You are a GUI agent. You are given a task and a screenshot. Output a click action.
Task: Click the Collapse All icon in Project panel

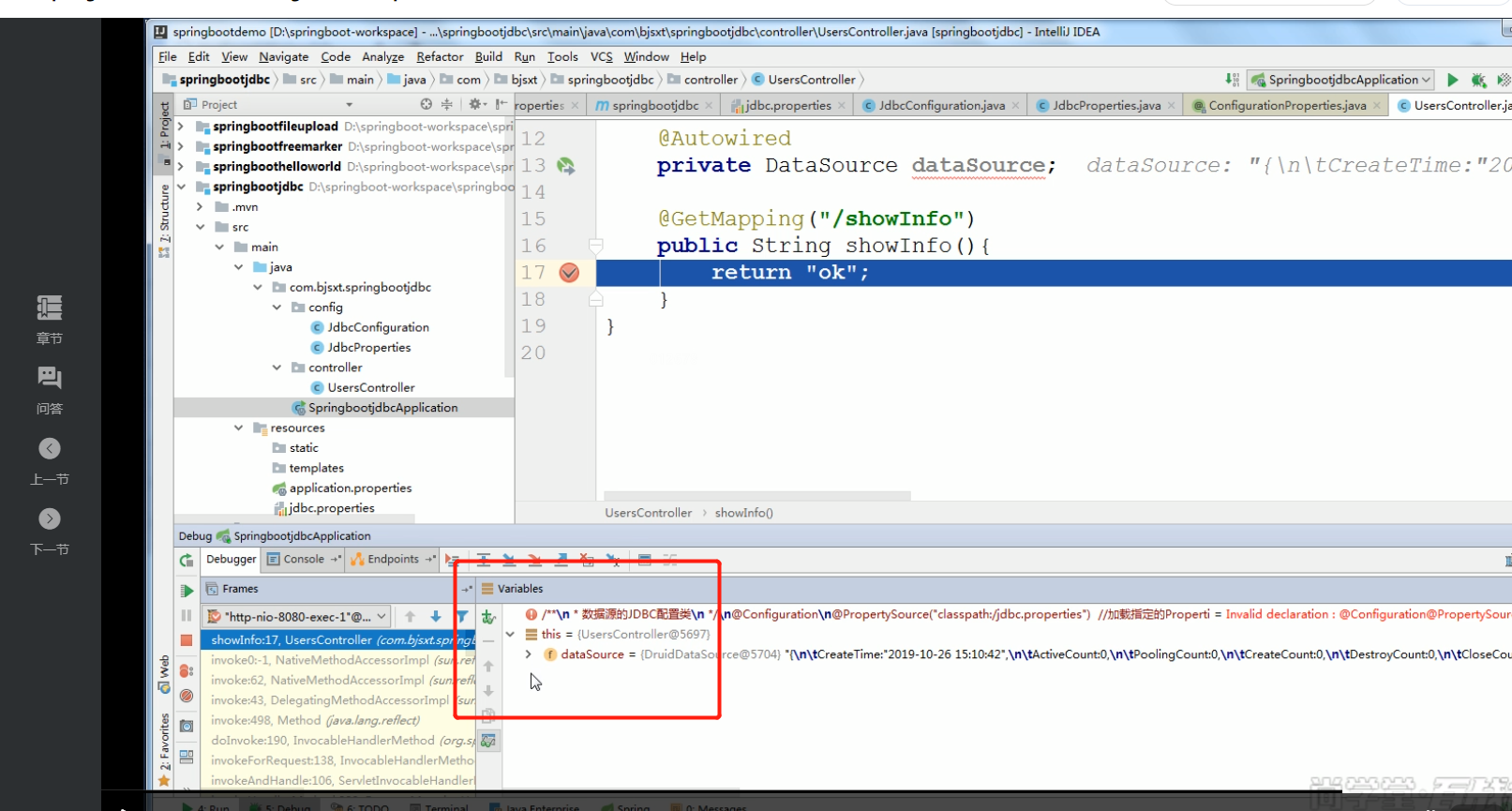[x=446, y=104]
